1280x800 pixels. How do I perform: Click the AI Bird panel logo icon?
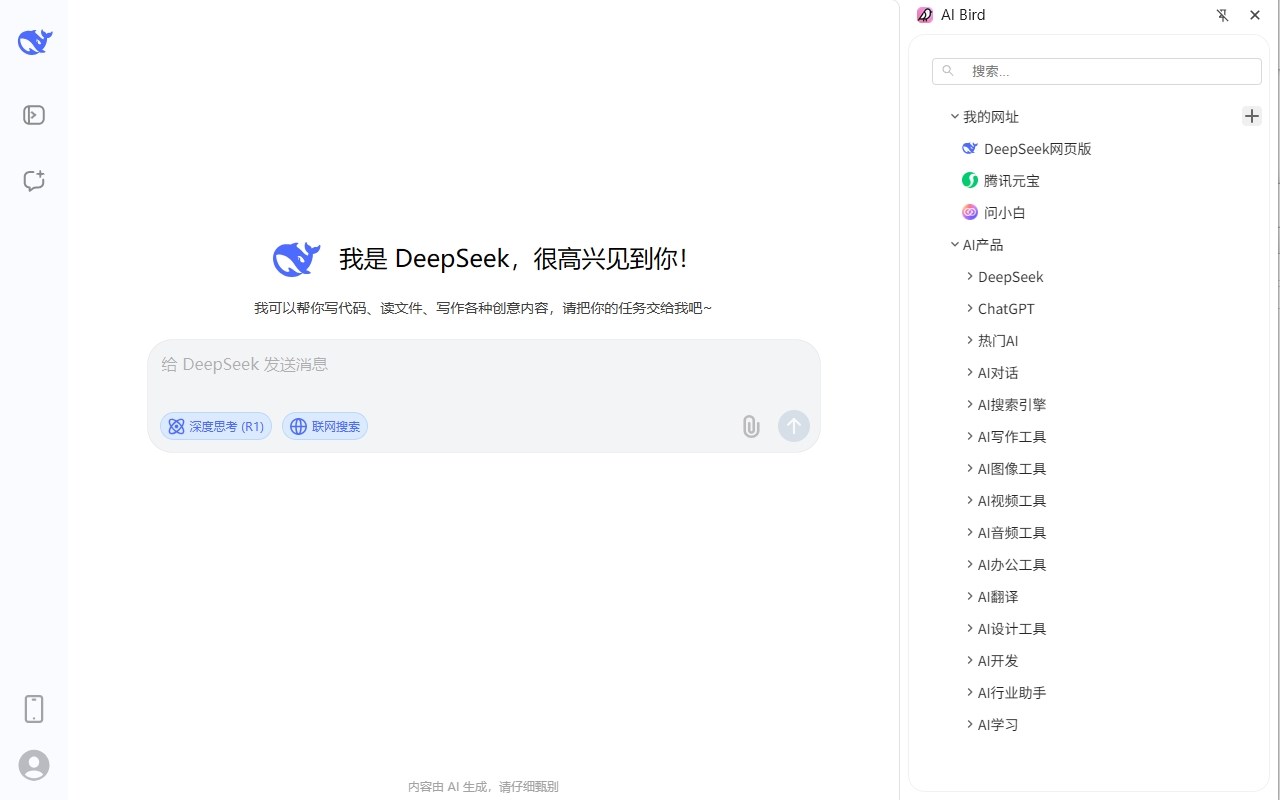pyautogui.click(x=925, y=15)
